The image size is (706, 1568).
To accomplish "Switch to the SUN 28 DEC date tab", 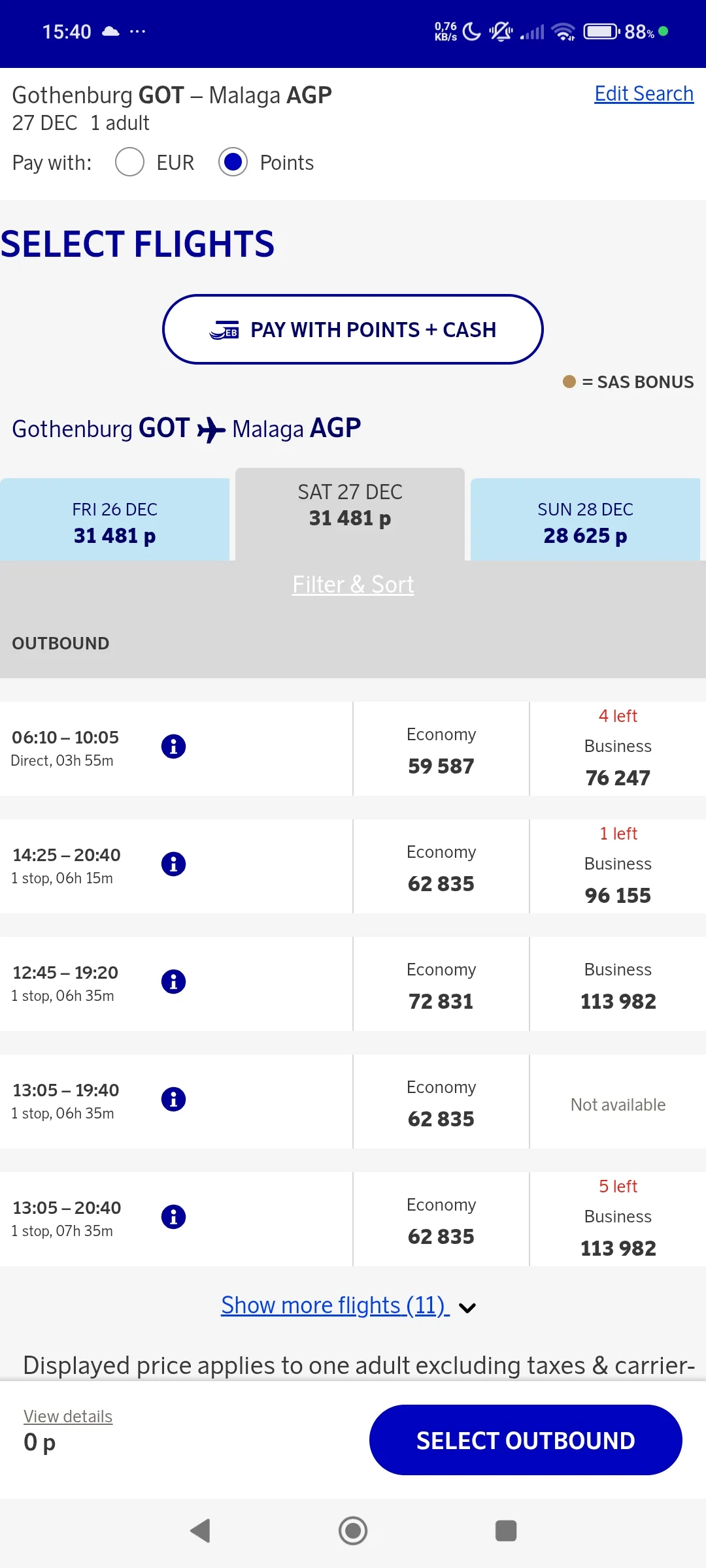I will pyautogui.click(x=585, y=521).
